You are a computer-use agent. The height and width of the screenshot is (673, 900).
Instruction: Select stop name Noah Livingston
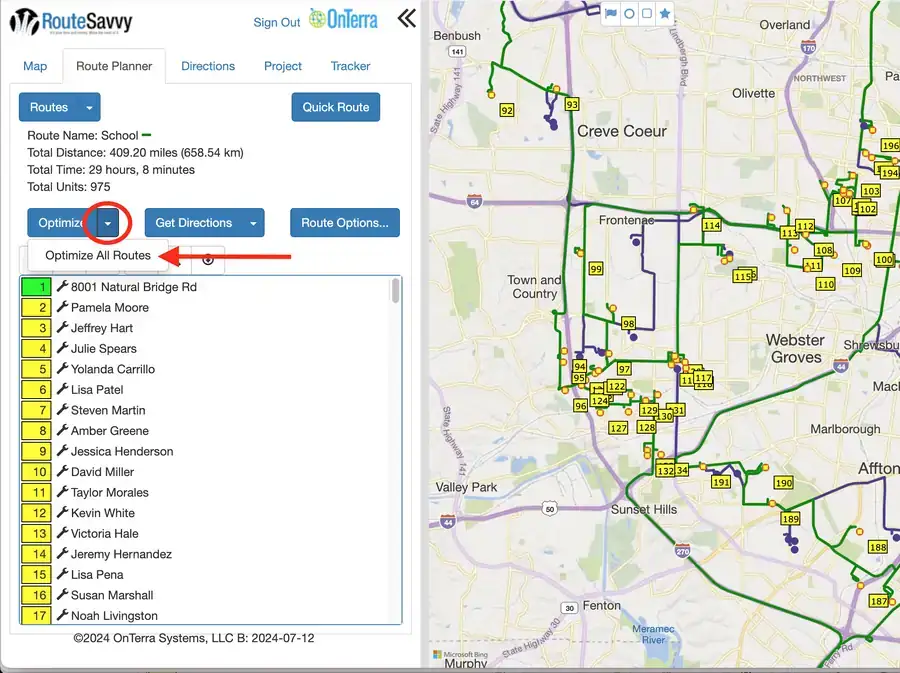tap(114, 616)
